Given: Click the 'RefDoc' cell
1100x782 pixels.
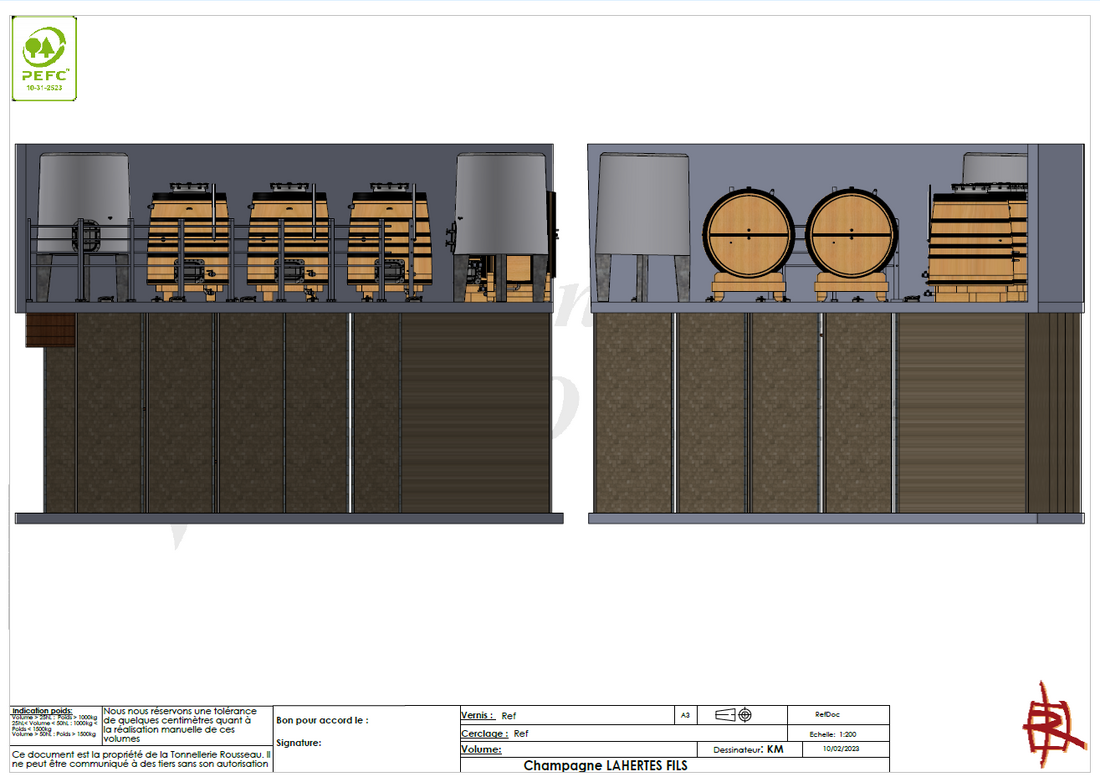Looking at the screenshot, I should pyautogui.click(x=838, y=715).
